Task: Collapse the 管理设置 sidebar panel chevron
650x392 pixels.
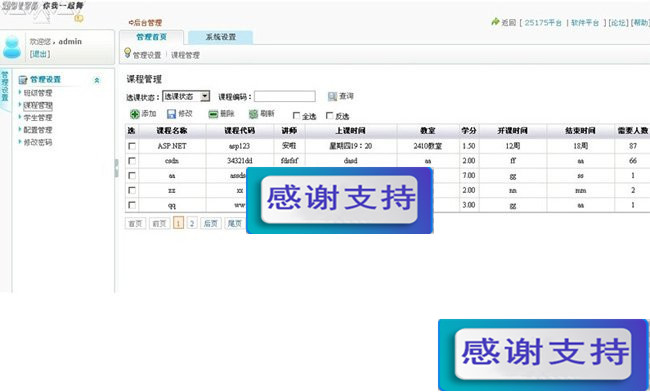Action: pyautogui.click(x=97, y=80)
